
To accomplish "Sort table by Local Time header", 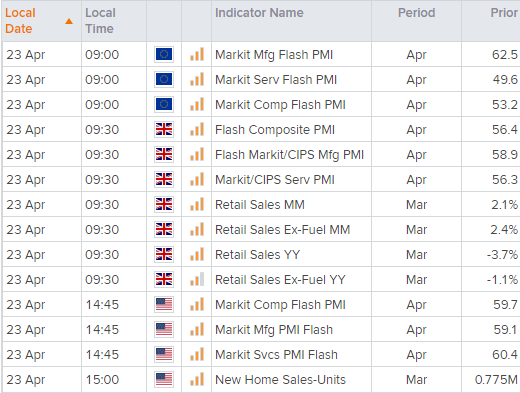I will pyautogui.click(x=100, y=21).
